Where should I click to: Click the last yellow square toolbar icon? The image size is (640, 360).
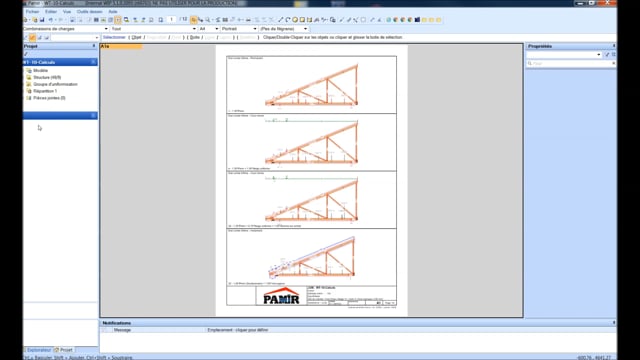point(439,20)
